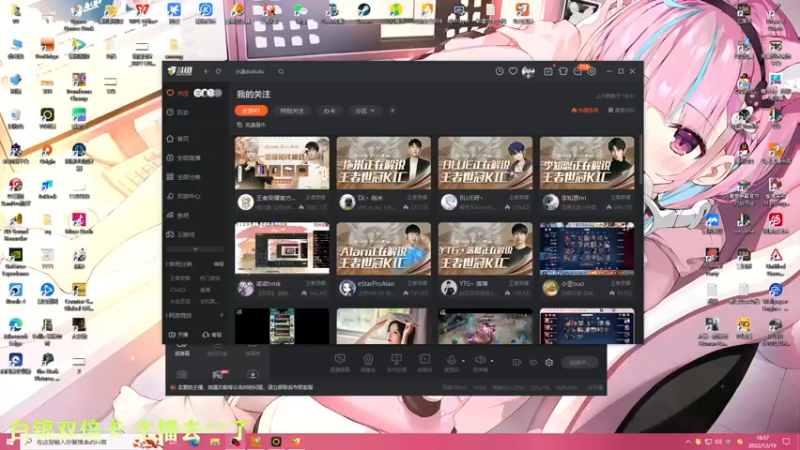Open the Steam desktop shortcut
Screen dimensions: 800x450
tap(364, 13)
